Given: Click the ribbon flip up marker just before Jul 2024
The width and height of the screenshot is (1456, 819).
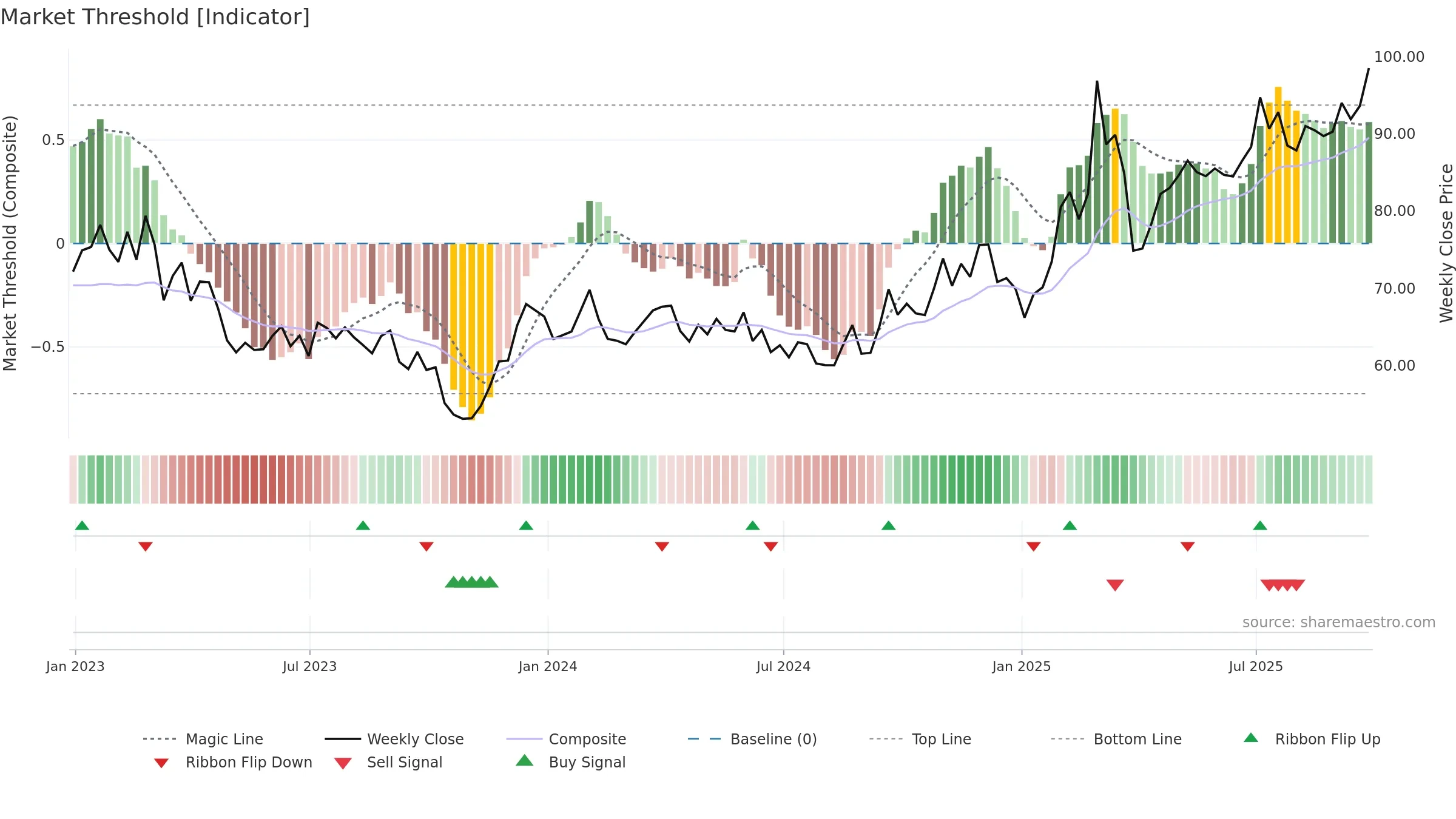Looking at the screenshot, I should point(752,525).
